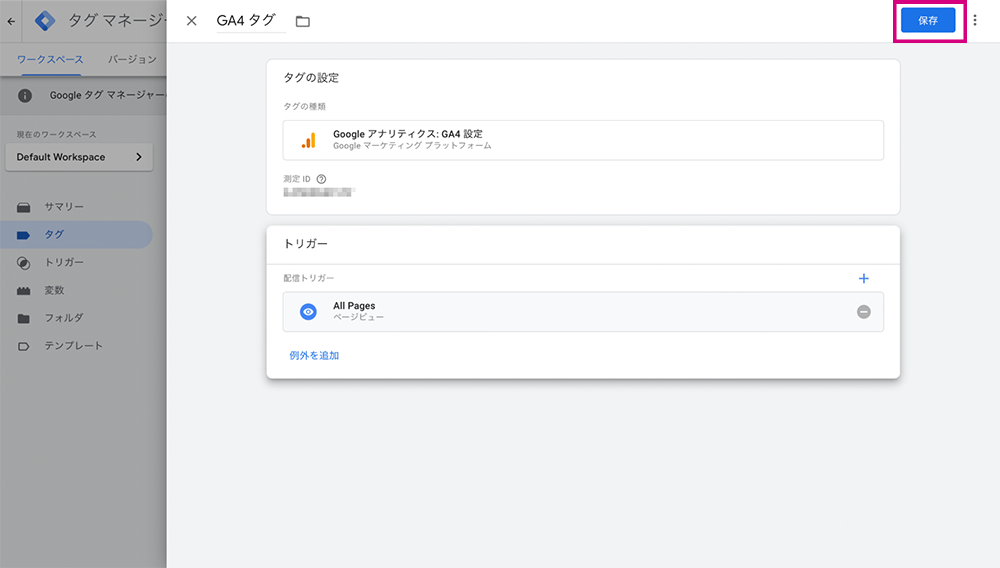Image resolution: width=1000 pixels, height=568 pixels.
Task: Select タグ in the sidebar
Action: tap(77, 235)
